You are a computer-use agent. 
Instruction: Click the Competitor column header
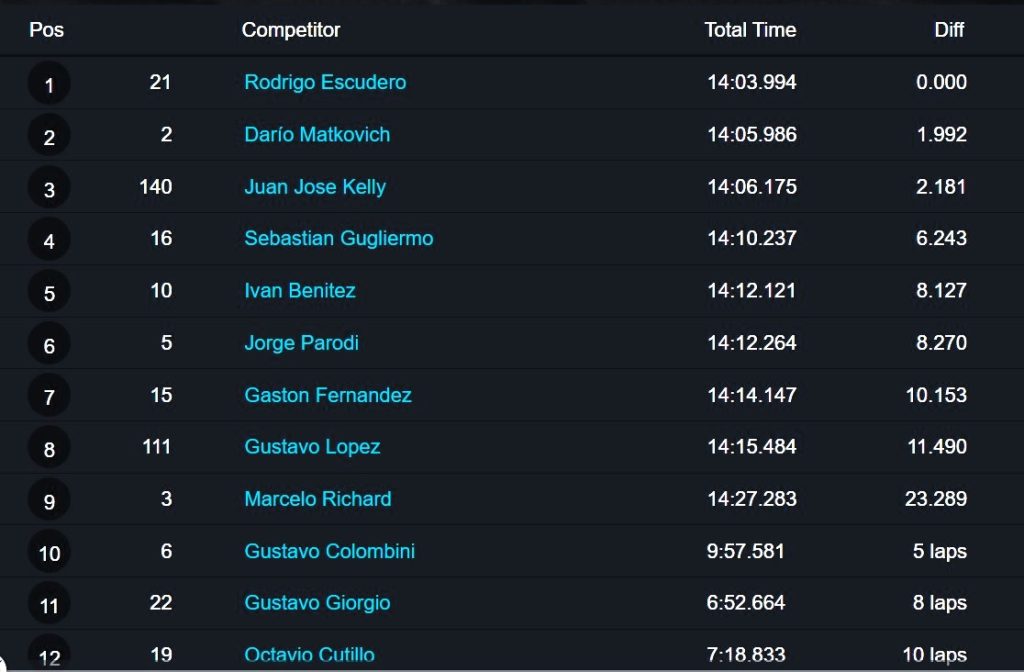(291, 30)
